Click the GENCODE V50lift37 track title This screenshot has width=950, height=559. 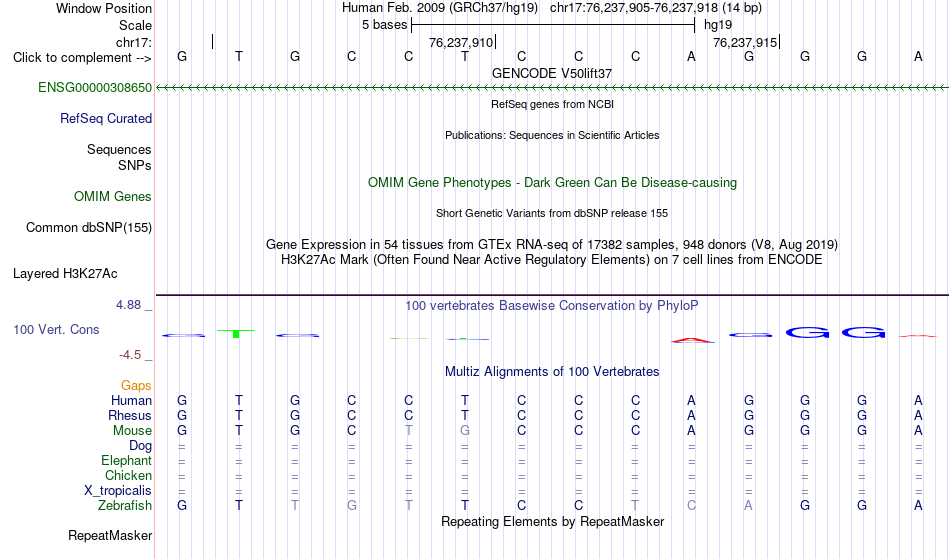[x=552, y=73]
